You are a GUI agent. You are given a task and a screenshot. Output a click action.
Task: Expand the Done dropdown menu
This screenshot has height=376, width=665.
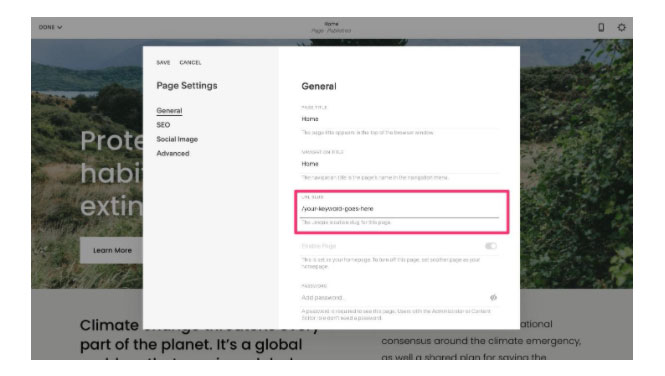[x=50, y=27]
